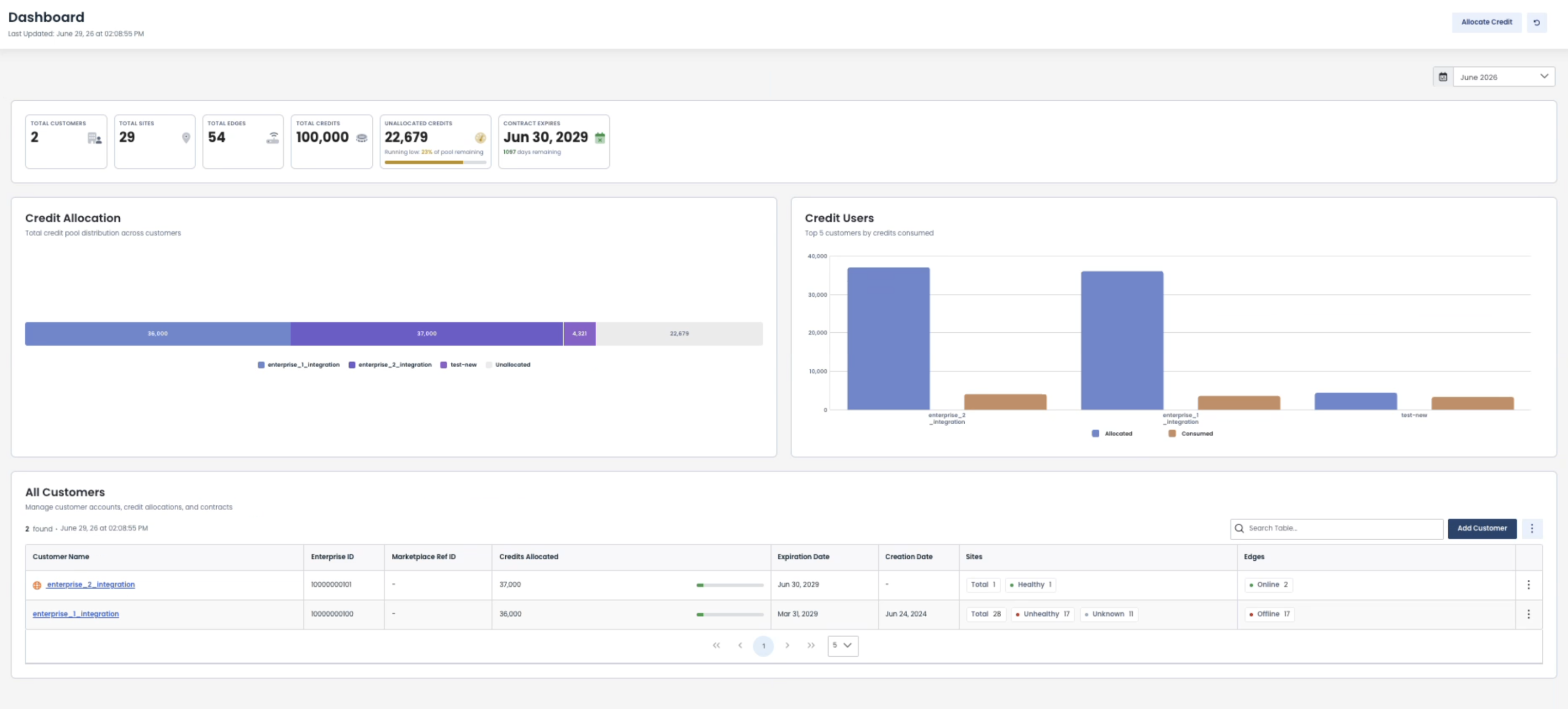Toggle enterprise_2_integration legend in Credit Allocation
The width and height of the screenshot is (1568, 709).
(x=390, y=365)
